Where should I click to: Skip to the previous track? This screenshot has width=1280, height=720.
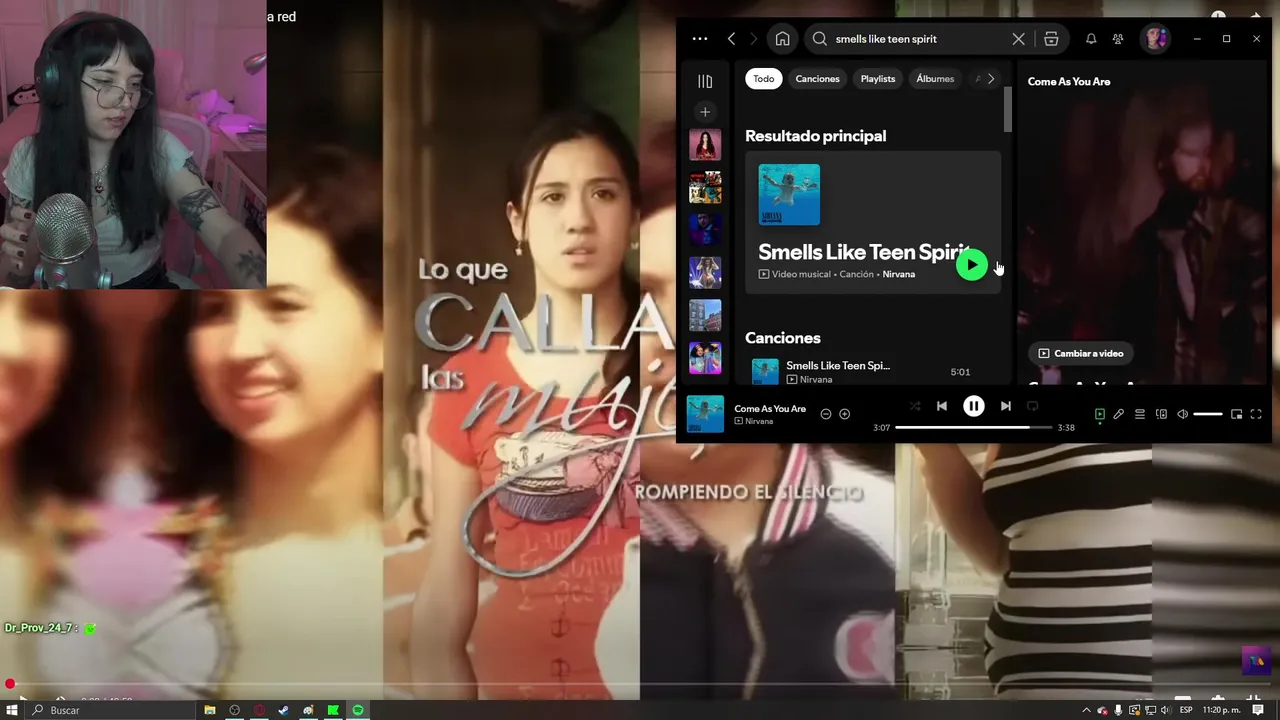click(x=942, y=406)
